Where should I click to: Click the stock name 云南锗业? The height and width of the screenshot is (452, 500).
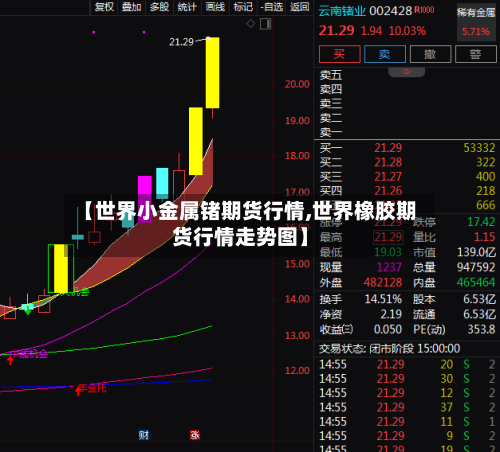click(x=342, y=11)
